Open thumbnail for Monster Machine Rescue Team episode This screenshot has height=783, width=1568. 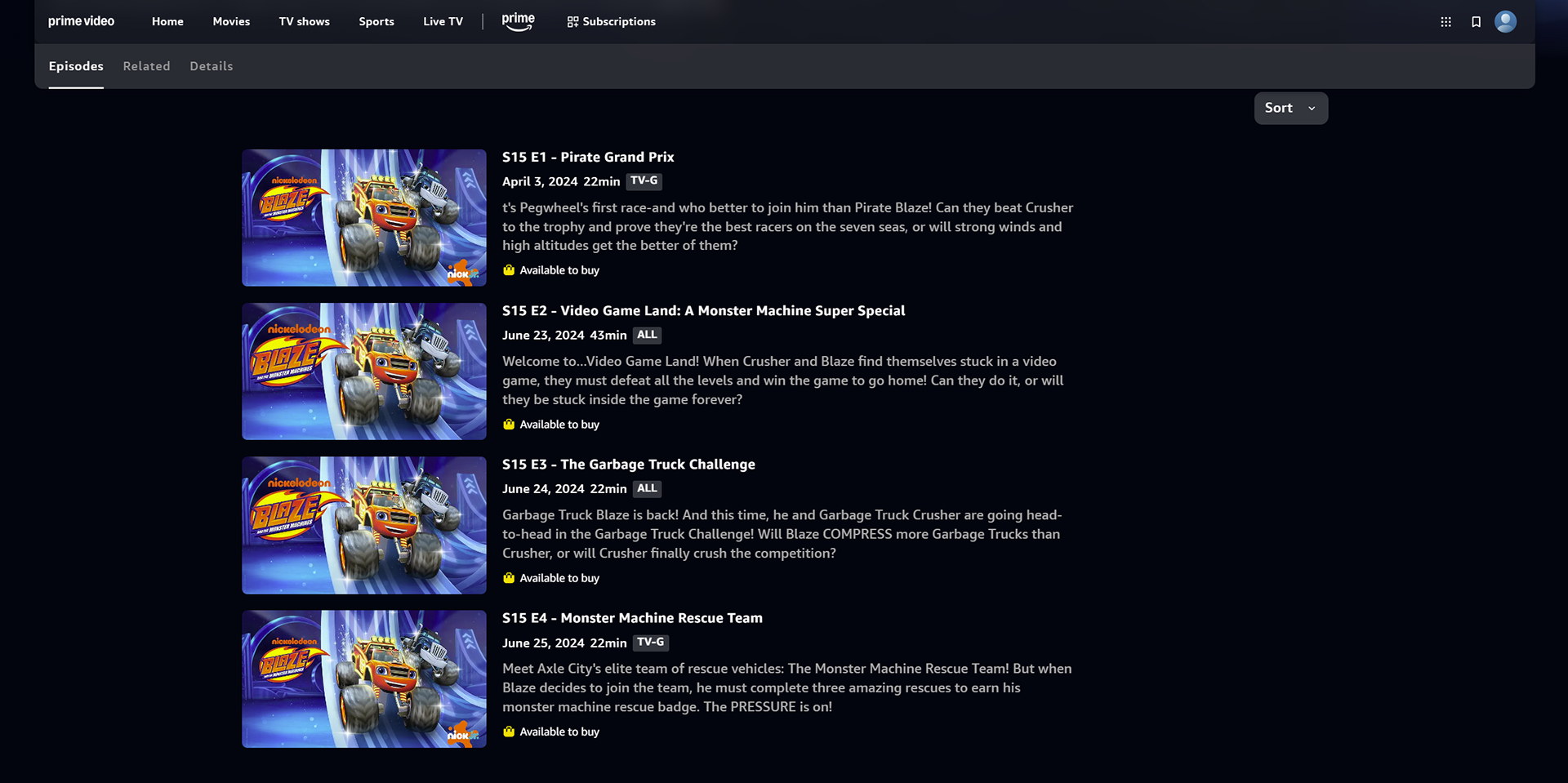[364, 678]
